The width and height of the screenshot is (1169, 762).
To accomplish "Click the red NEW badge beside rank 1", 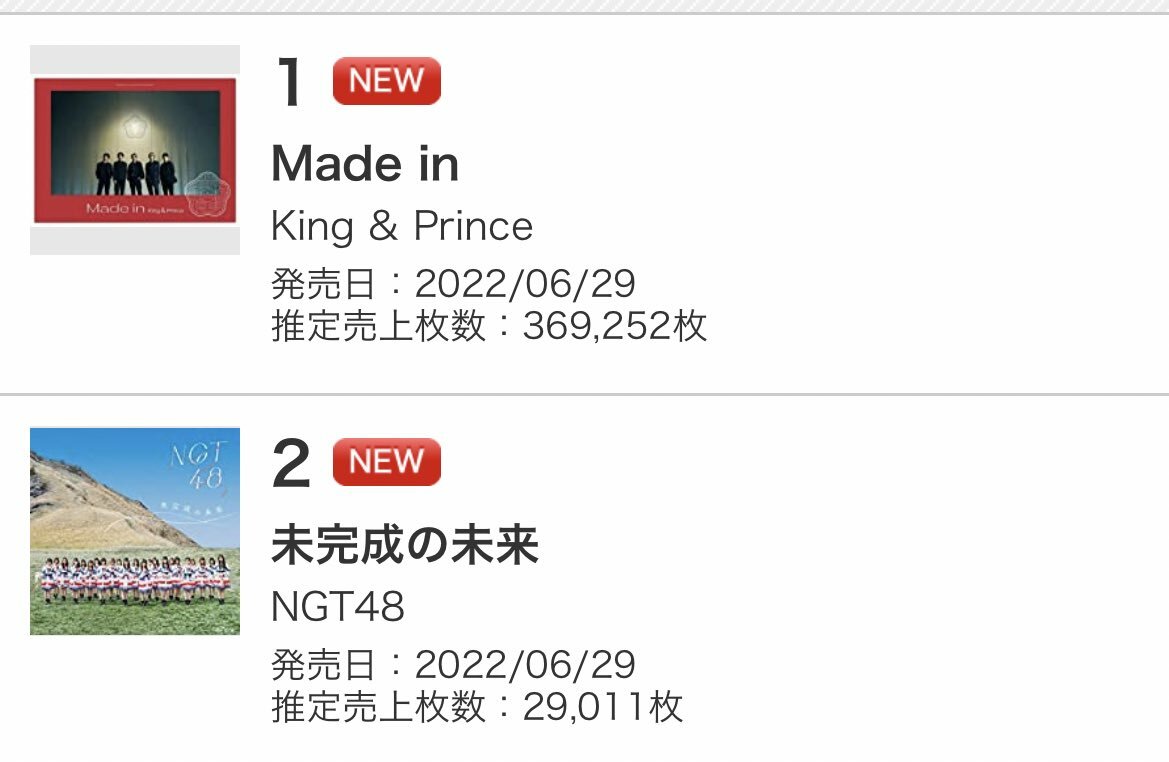I will [x=386, y=81].
